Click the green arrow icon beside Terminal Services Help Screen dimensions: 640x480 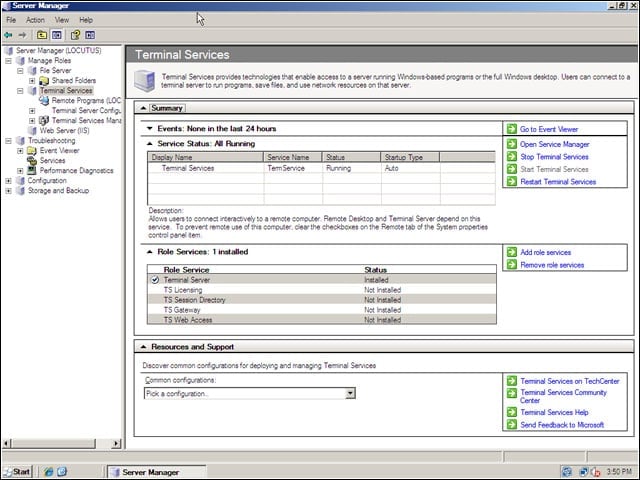click(511, 412)
